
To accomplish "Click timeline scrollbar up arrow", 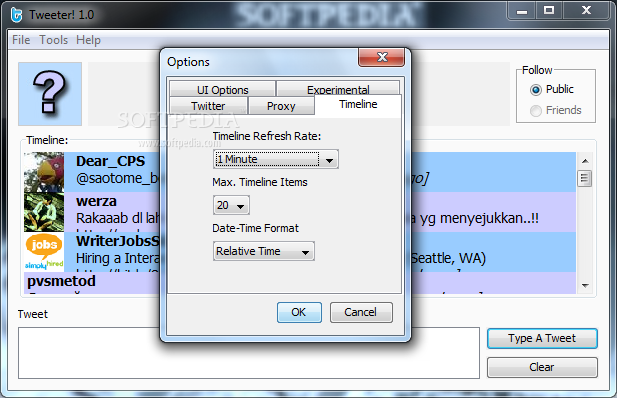I will click(x=585, y=161).
